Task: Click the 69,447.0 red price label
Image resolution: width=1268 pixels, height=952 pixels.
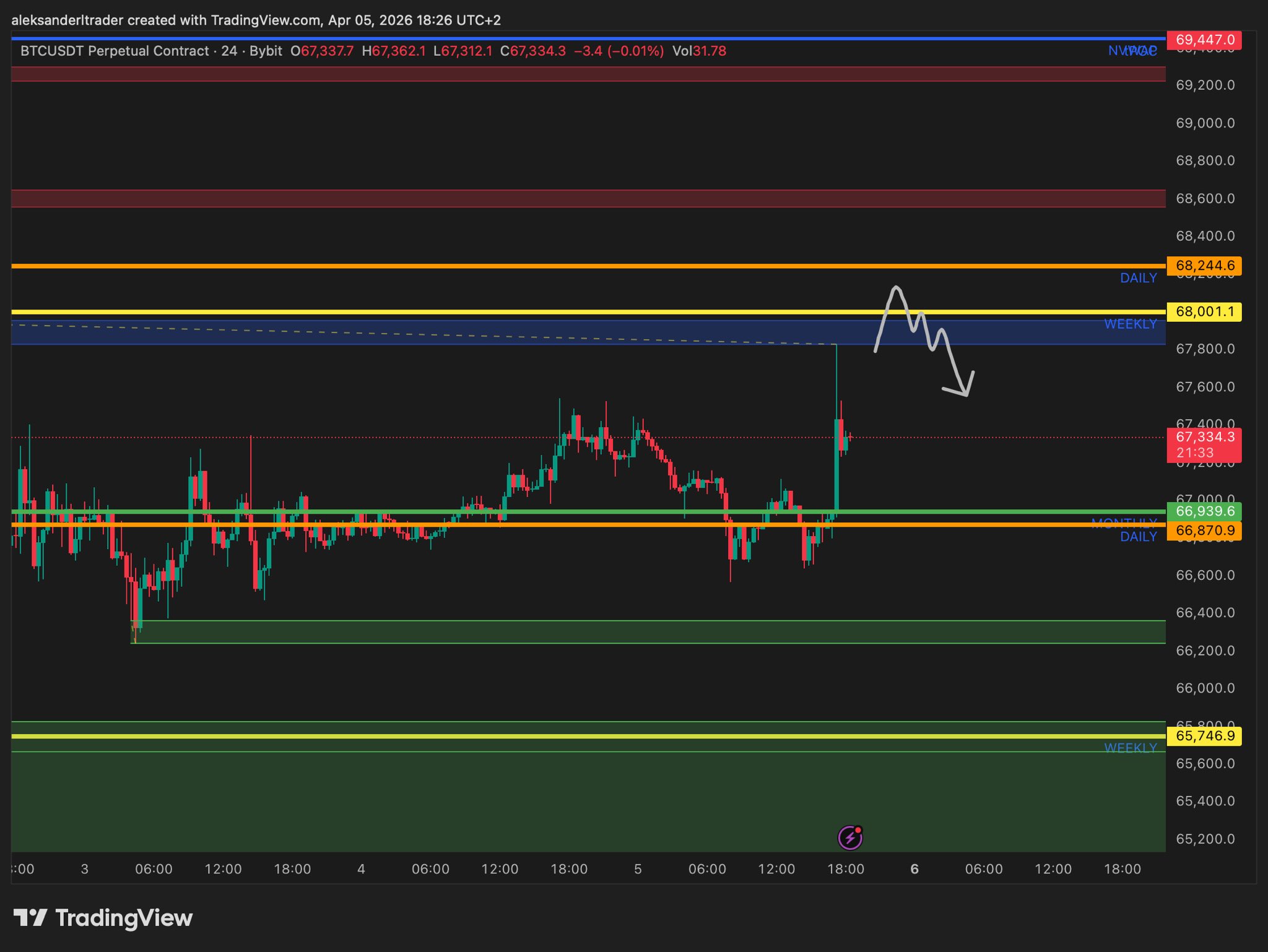Action: (x=1204, y=40)
